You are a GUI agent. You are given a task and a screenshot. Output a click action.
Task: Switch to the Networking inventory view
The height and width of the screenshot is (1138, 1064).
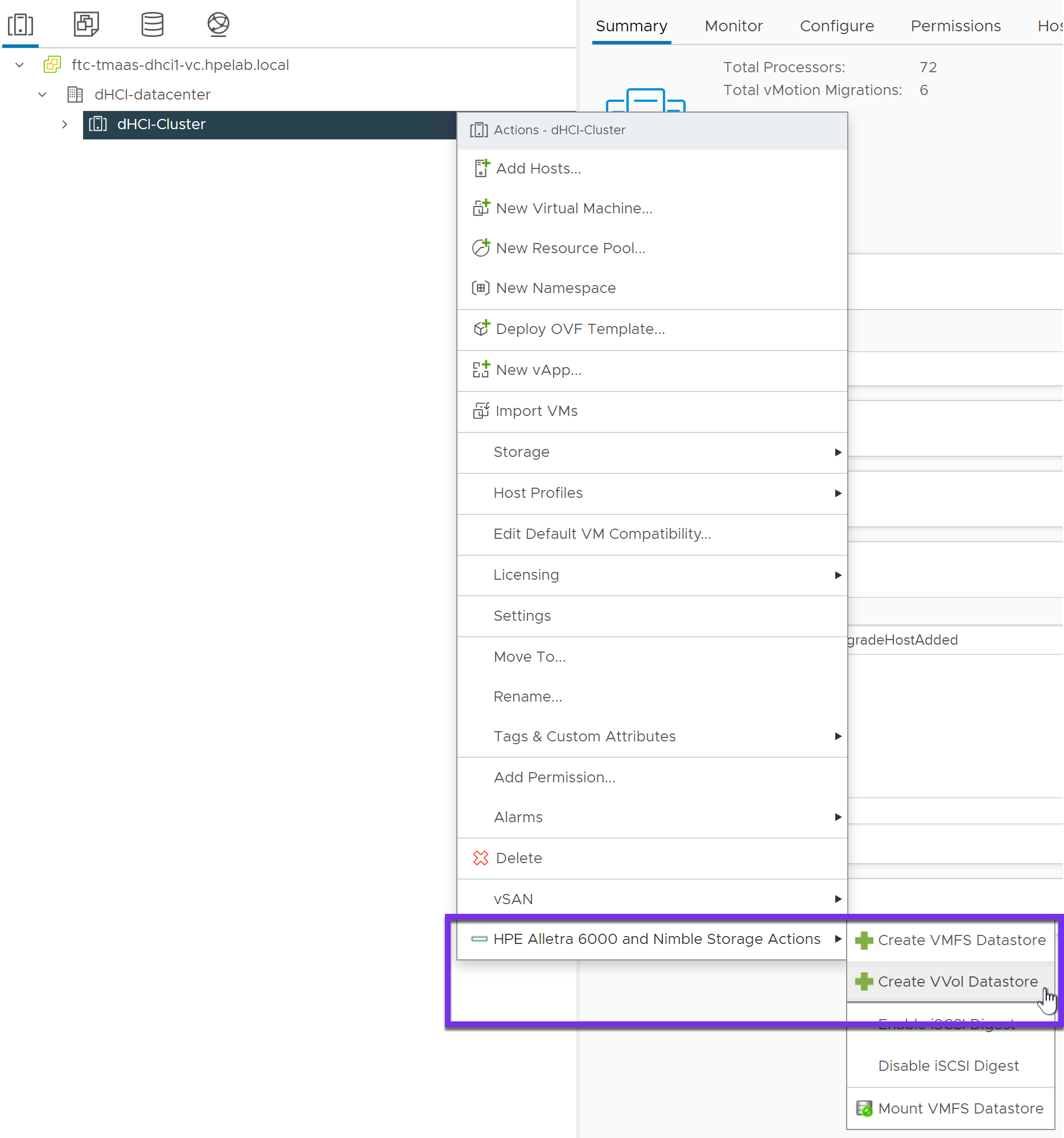[218, 24]
